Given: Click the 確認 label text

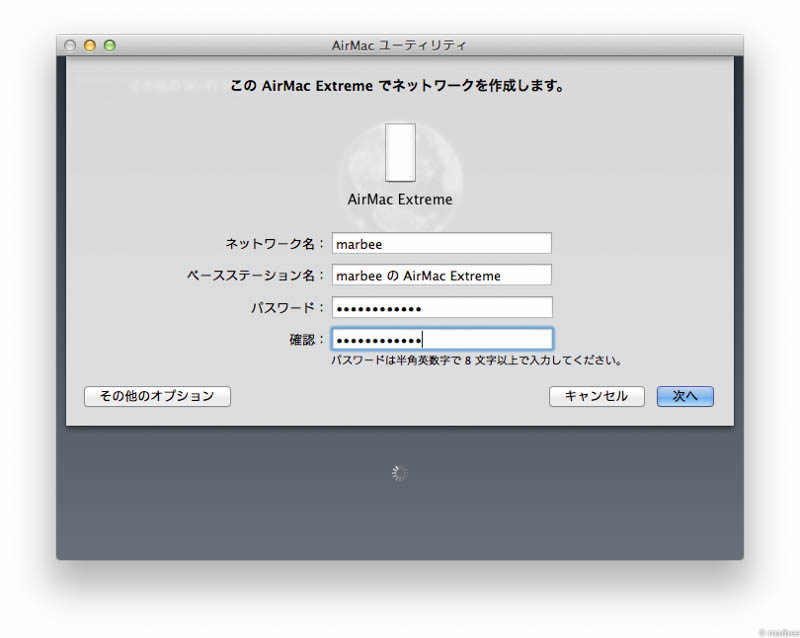Looking at the screenshot, I should (x=305, y=339).
